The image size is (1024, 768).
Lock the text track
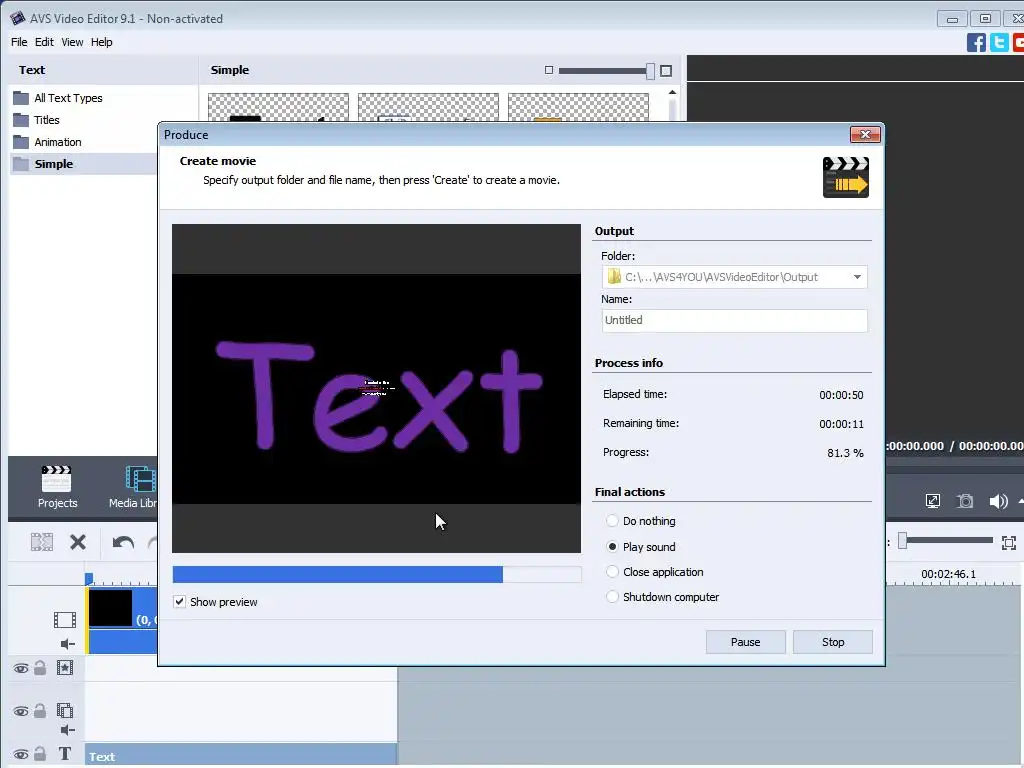tap(40, 754)
